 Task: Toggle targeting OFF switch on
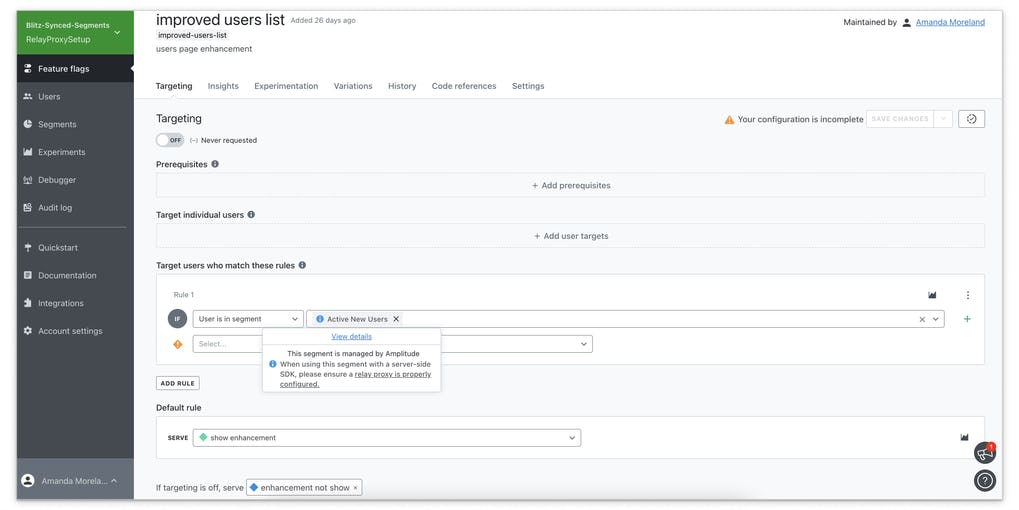170,140
